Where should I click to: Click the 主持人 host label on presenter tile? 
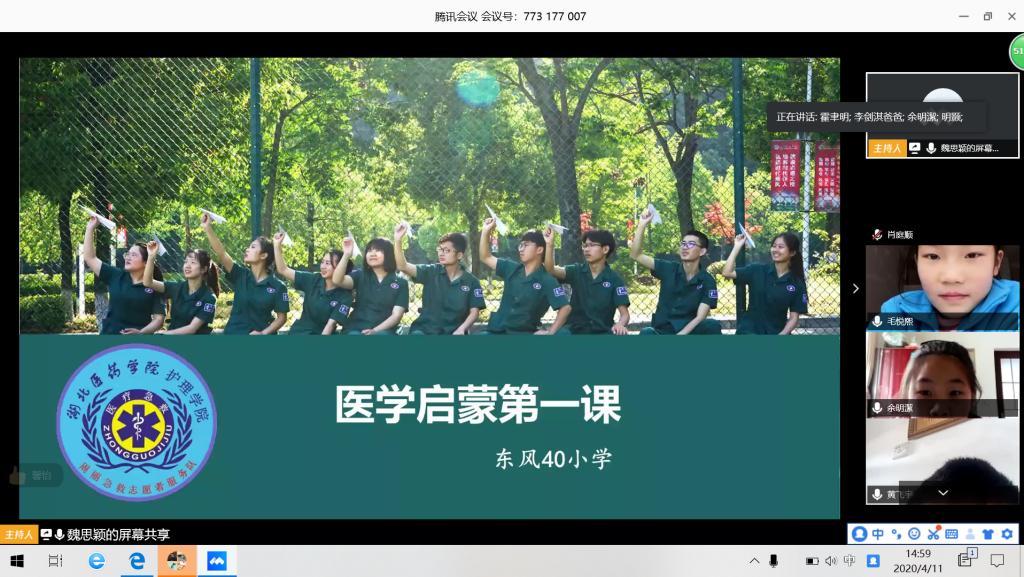[x=886, y=148]
